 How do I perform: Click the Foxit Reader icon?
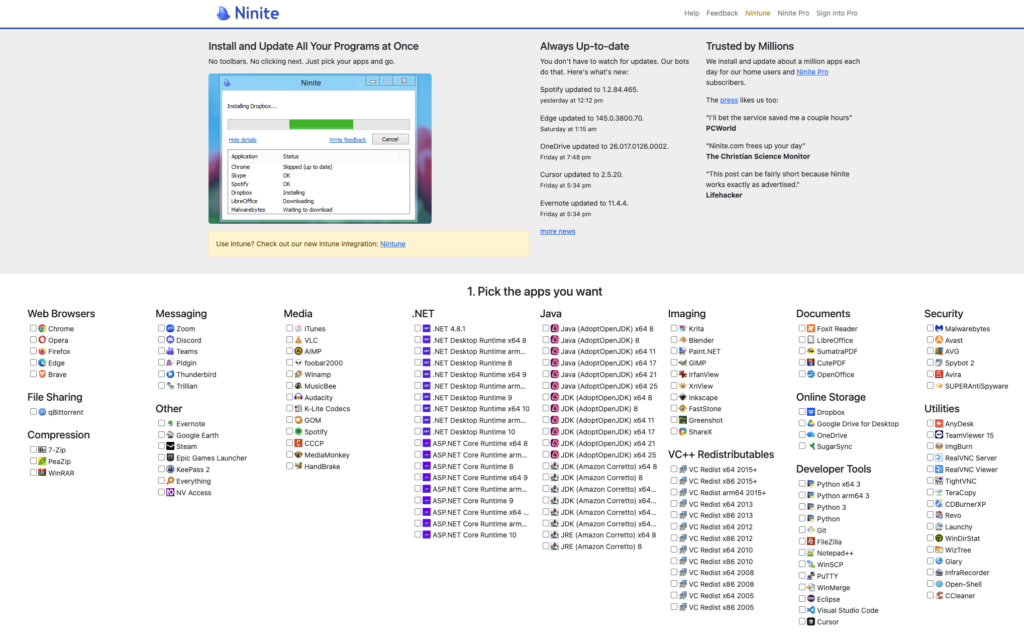(811, 328)
